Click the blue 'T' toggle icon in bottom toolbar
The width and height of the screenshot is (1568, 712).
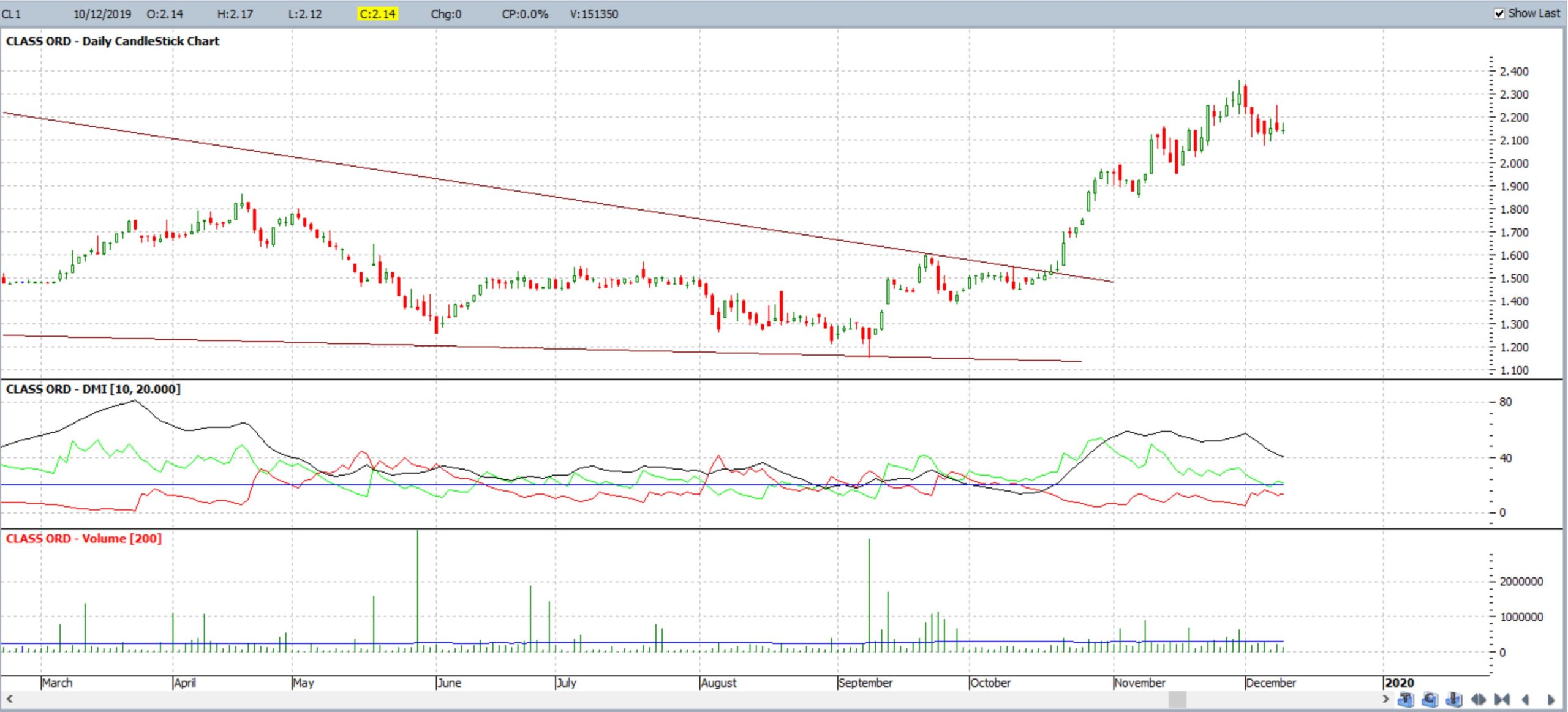pos(1406,699)
